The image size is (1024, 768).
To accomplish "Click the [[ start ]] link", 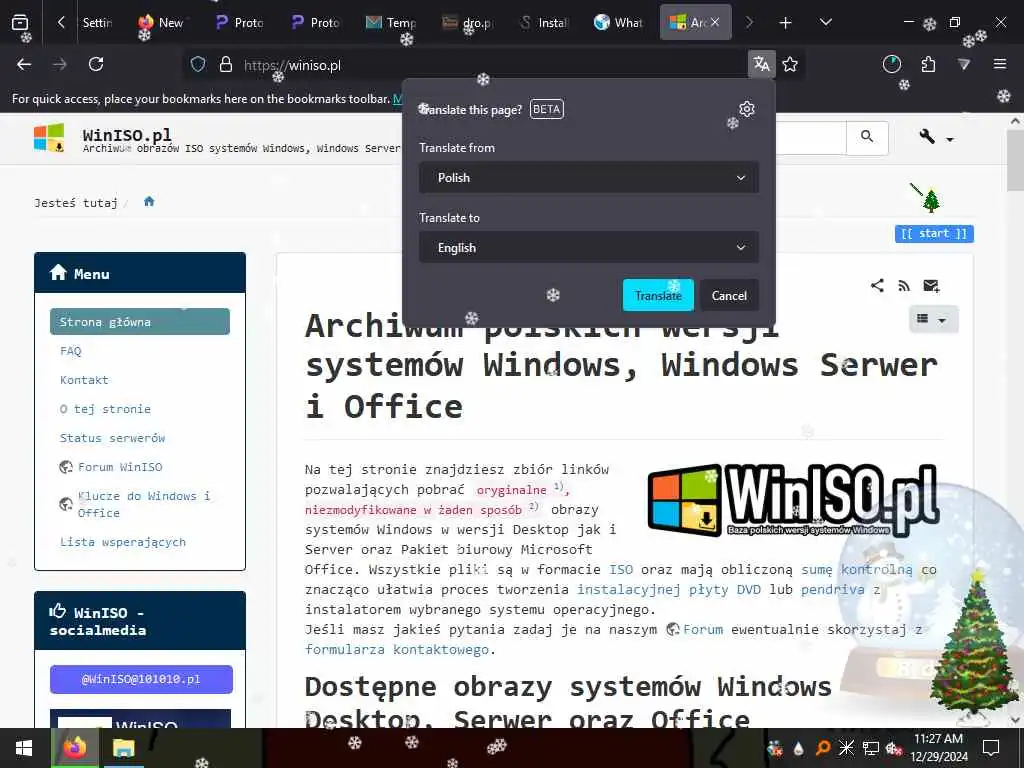I will (934, 233).
